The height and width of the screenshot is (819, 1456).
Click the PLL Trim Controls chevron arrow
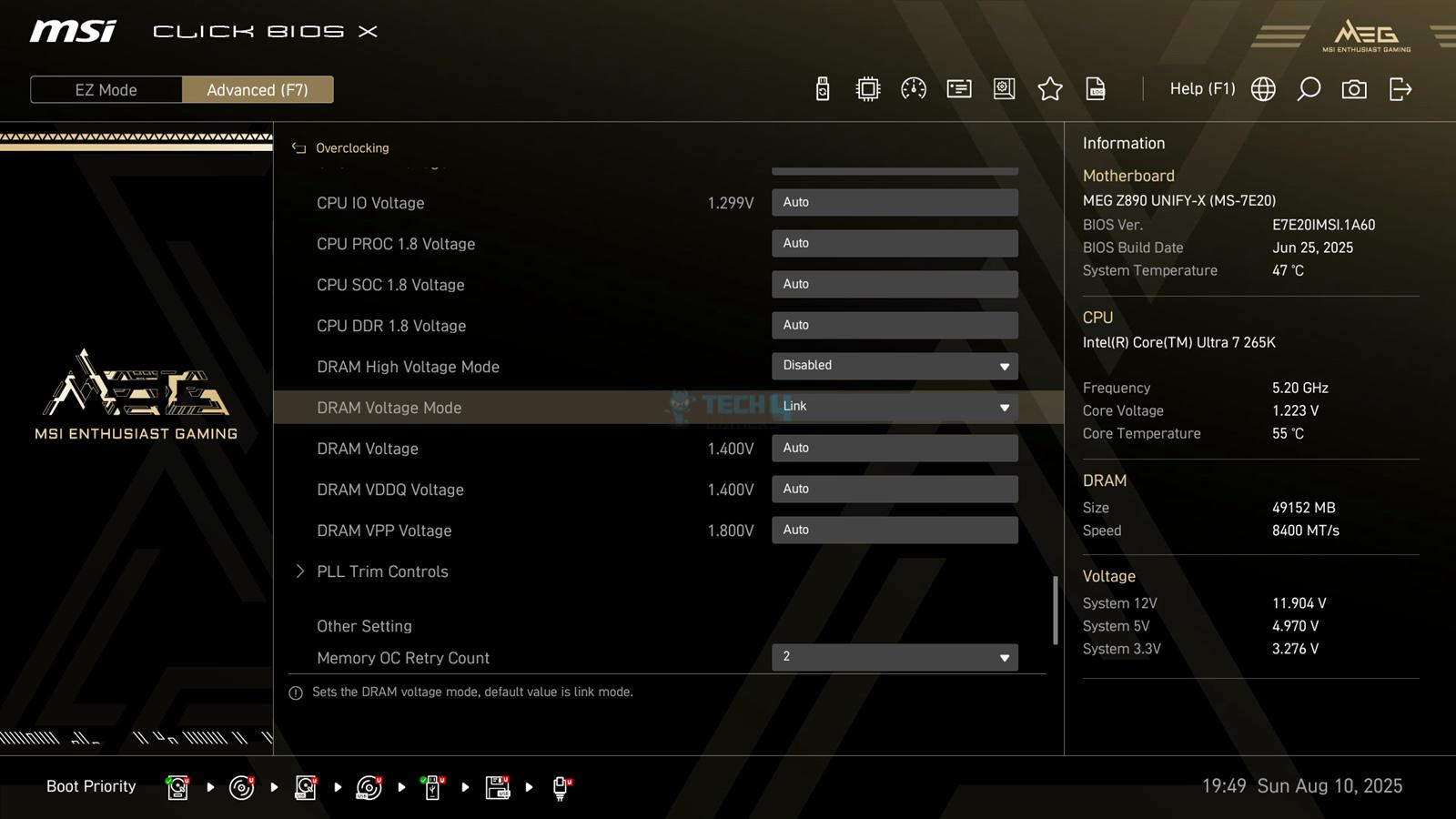(x=300, y=571)
